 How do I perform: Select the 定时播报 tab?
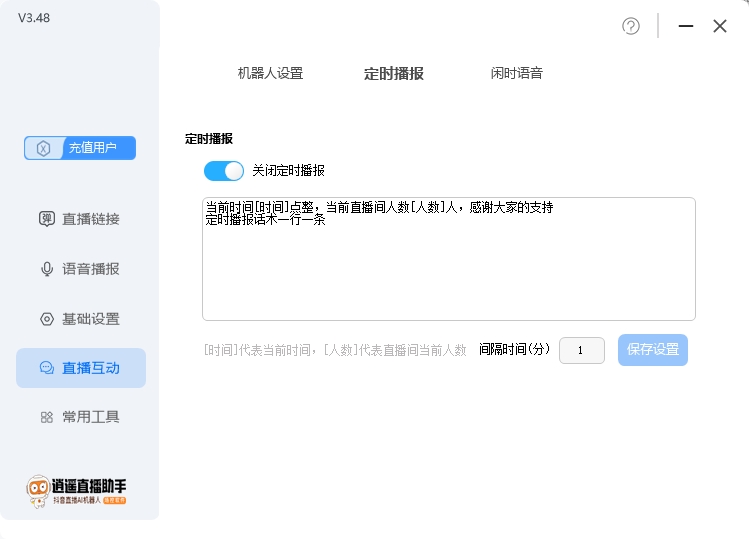(394, 74)
